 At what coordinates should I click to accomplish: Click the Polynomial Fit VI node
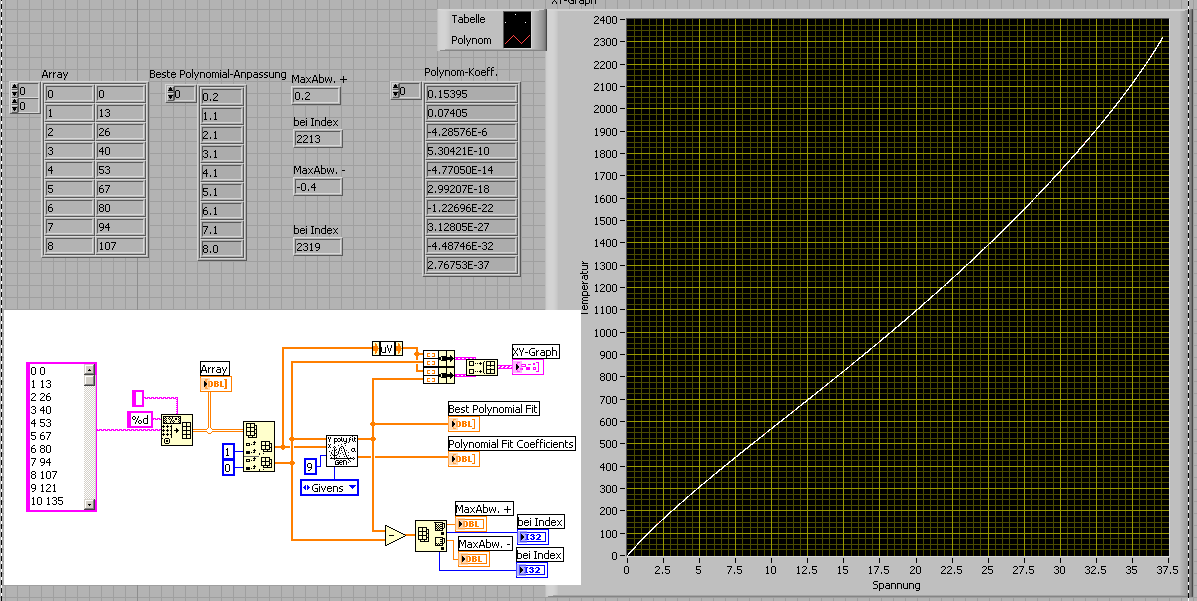coord(341,451)
